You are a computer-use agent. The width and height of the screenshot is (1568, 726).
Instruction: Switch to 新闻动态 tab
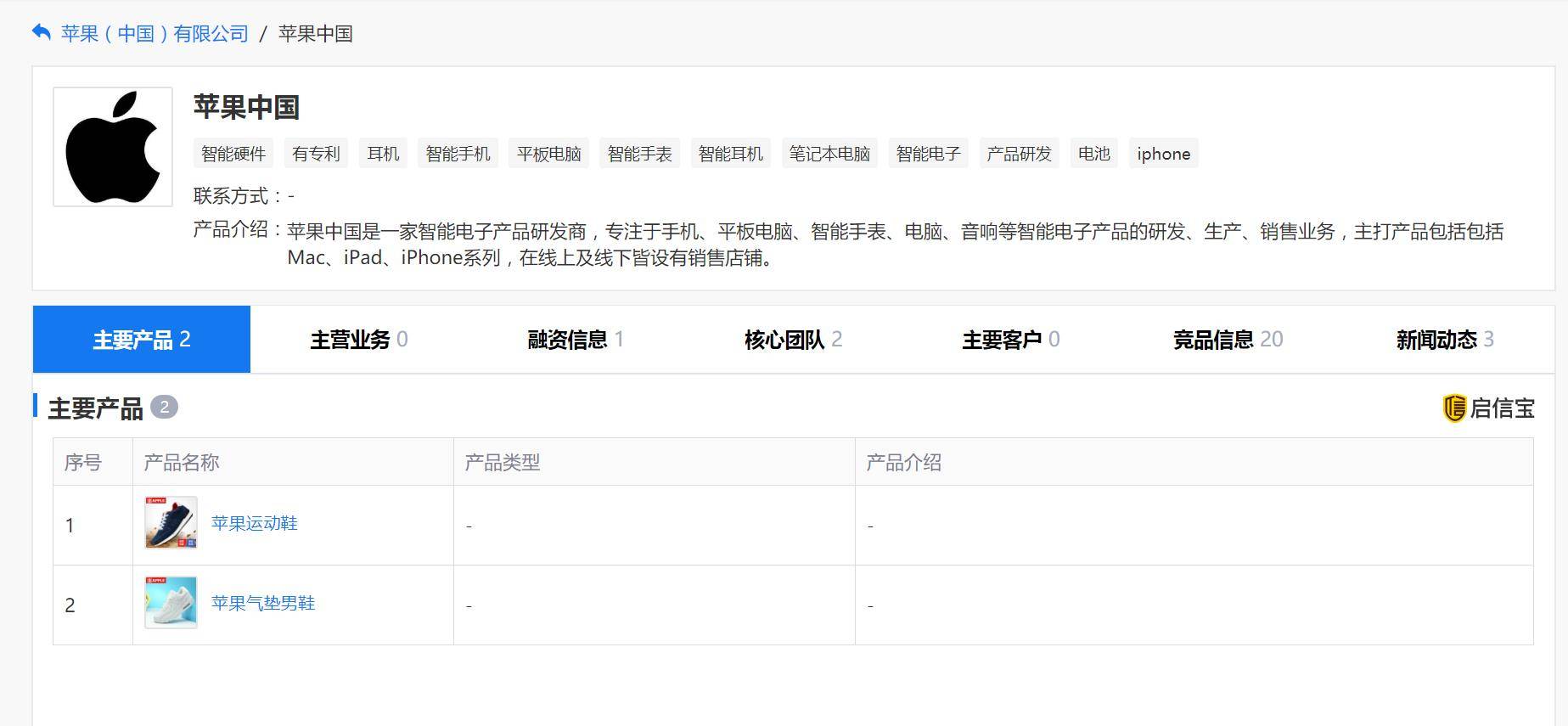click(1445, 340)
